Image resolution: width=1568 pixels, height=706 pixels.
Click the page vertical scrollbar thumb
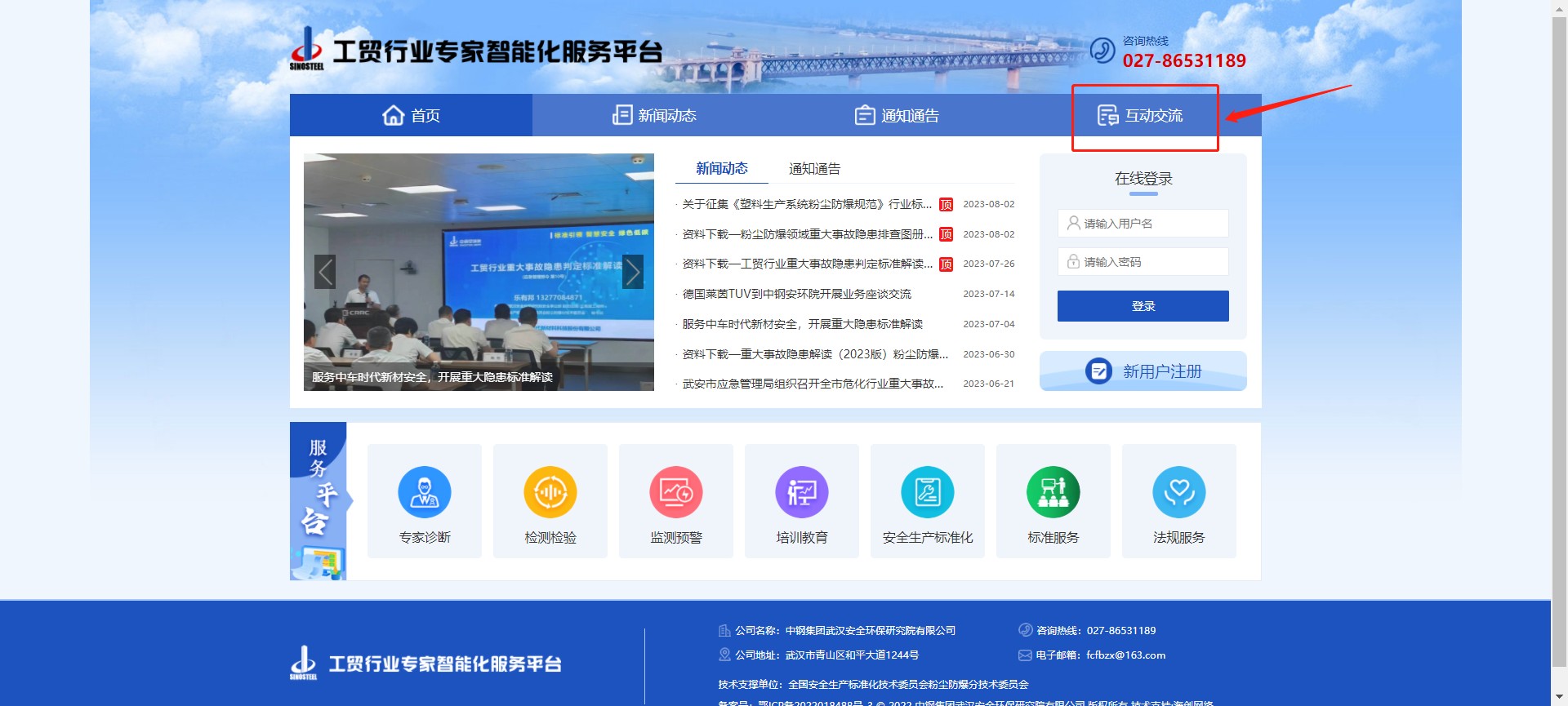[x=1559, y=343]
